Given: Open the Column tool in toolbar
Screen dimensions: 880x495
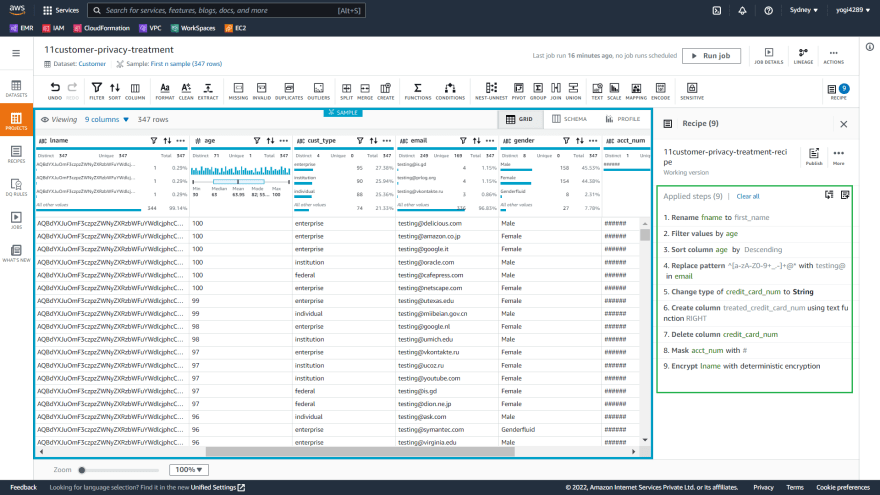Looking at the screenshot, I should (x=135, y=91).
